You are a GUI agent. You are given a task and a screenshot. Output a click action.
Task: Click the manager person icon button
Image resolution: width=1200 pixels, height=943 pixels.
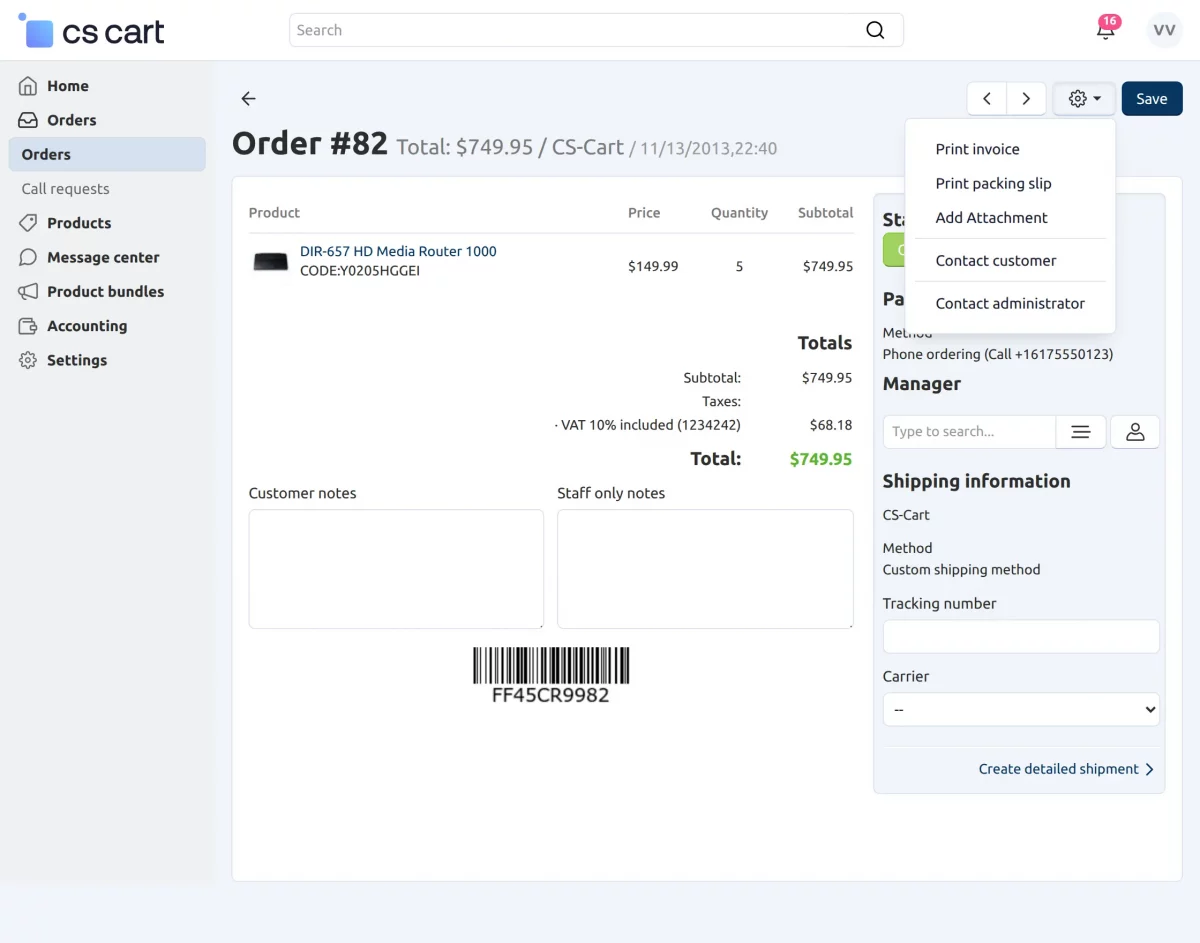pyautogui.click(x=1135, y=432)
